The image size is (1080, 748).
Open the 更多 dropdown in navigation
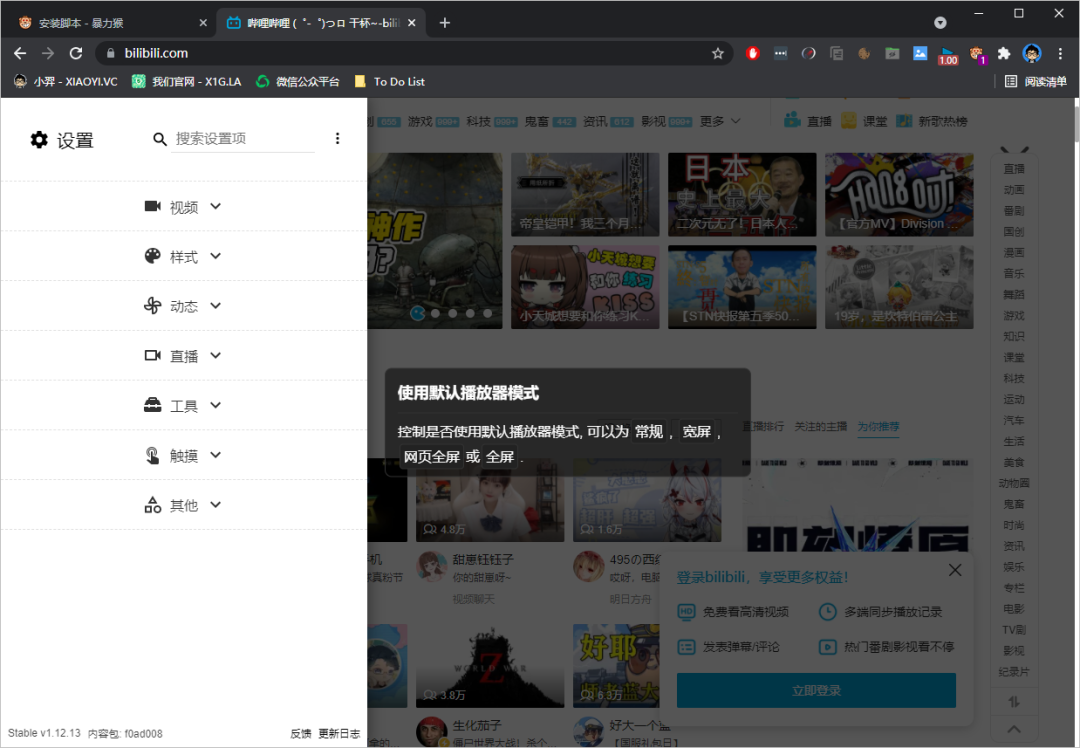(x=720, y=121)
